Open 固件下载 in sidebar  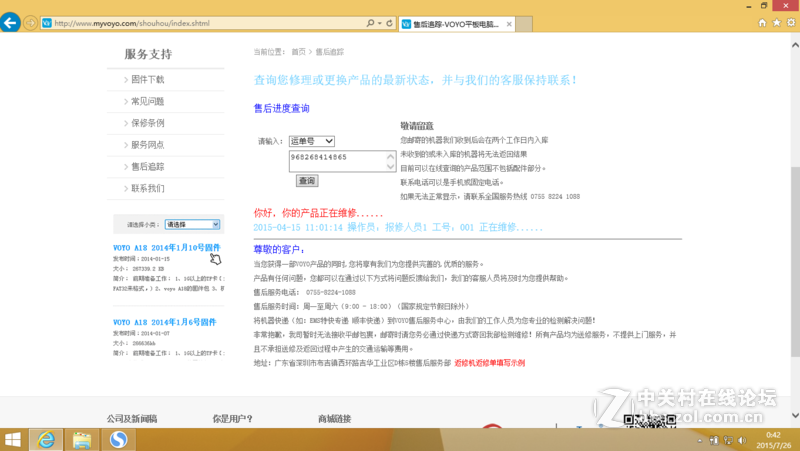(x=147, y=80)
